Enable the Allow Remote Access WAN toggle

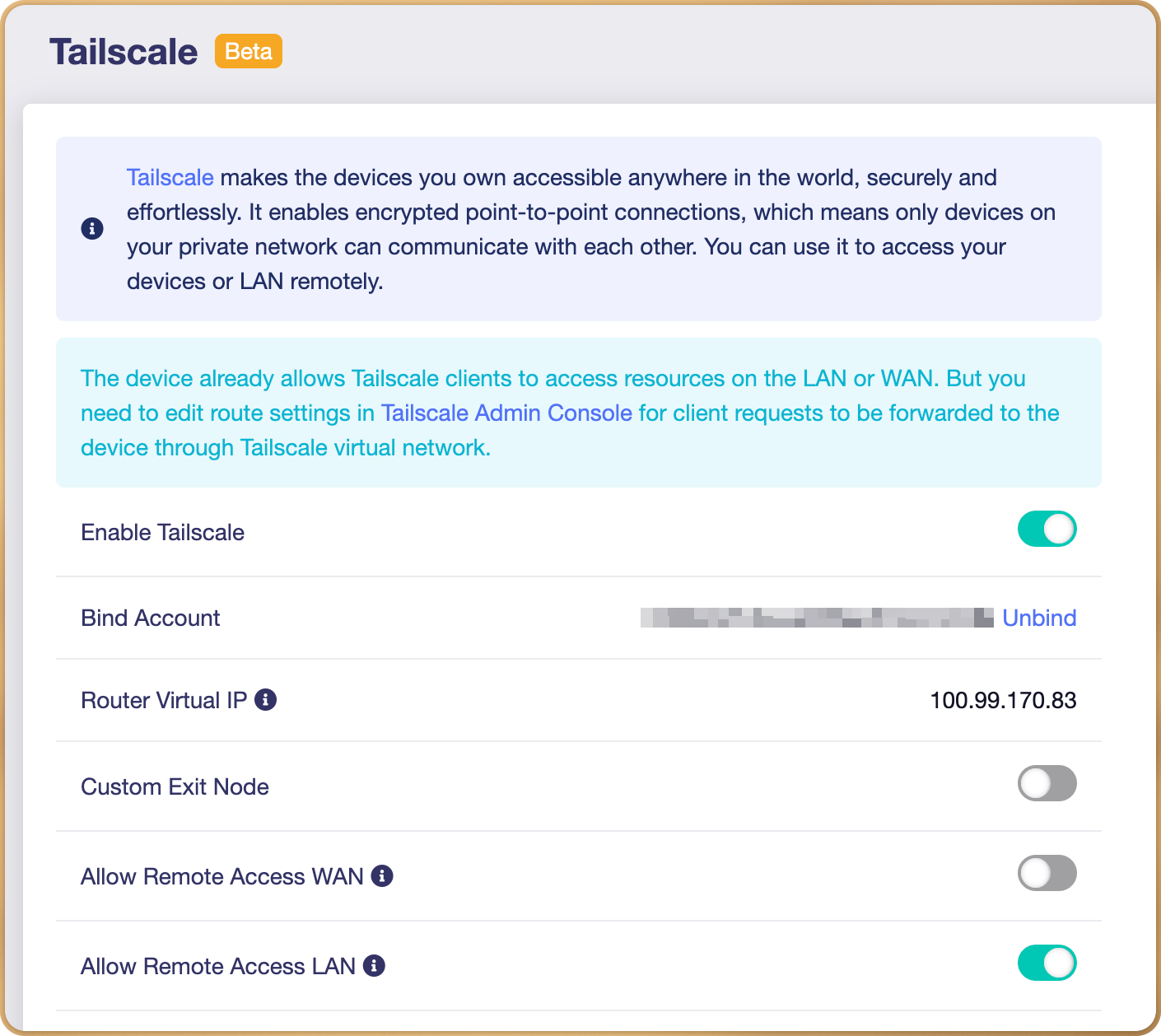[1047, 873]
